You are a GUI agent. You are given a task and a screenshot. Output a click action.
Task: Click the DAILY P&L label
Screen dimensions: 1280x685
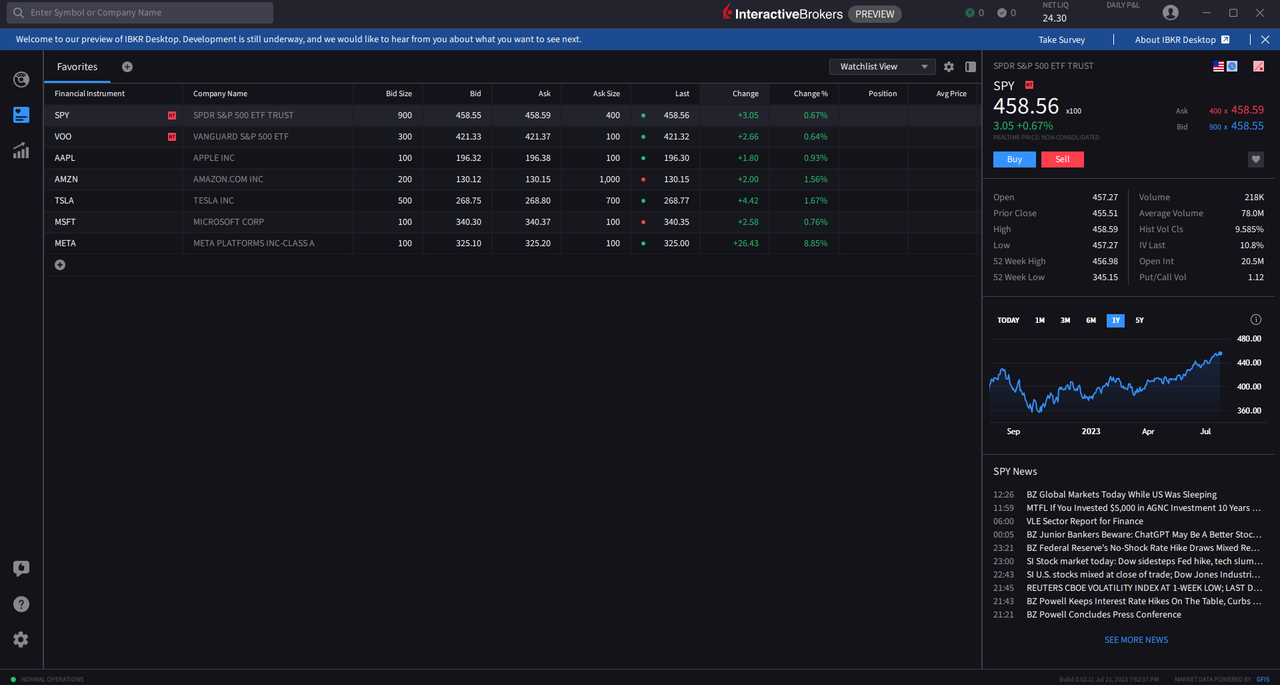pyautogui.click(x=1123, y=5)
